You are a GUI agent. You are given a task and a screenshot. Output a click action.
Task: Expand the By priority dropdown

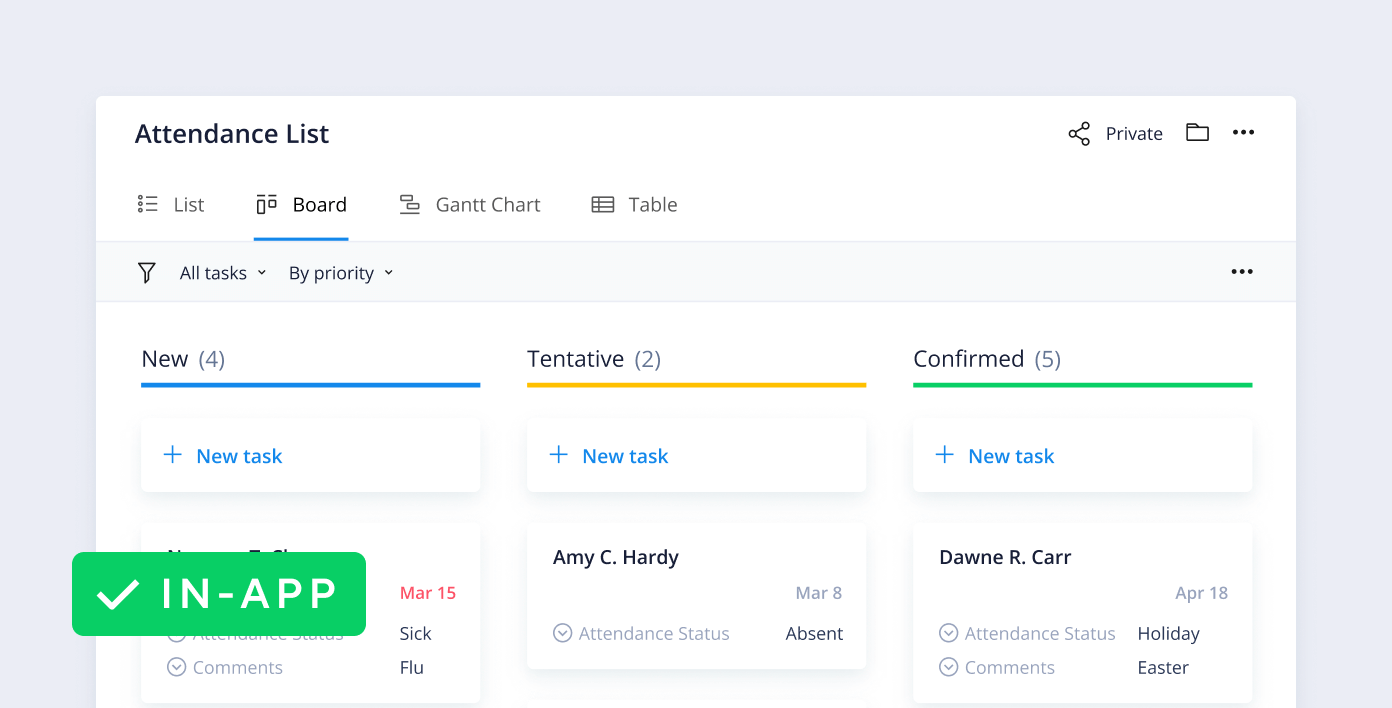click(339, 272)
